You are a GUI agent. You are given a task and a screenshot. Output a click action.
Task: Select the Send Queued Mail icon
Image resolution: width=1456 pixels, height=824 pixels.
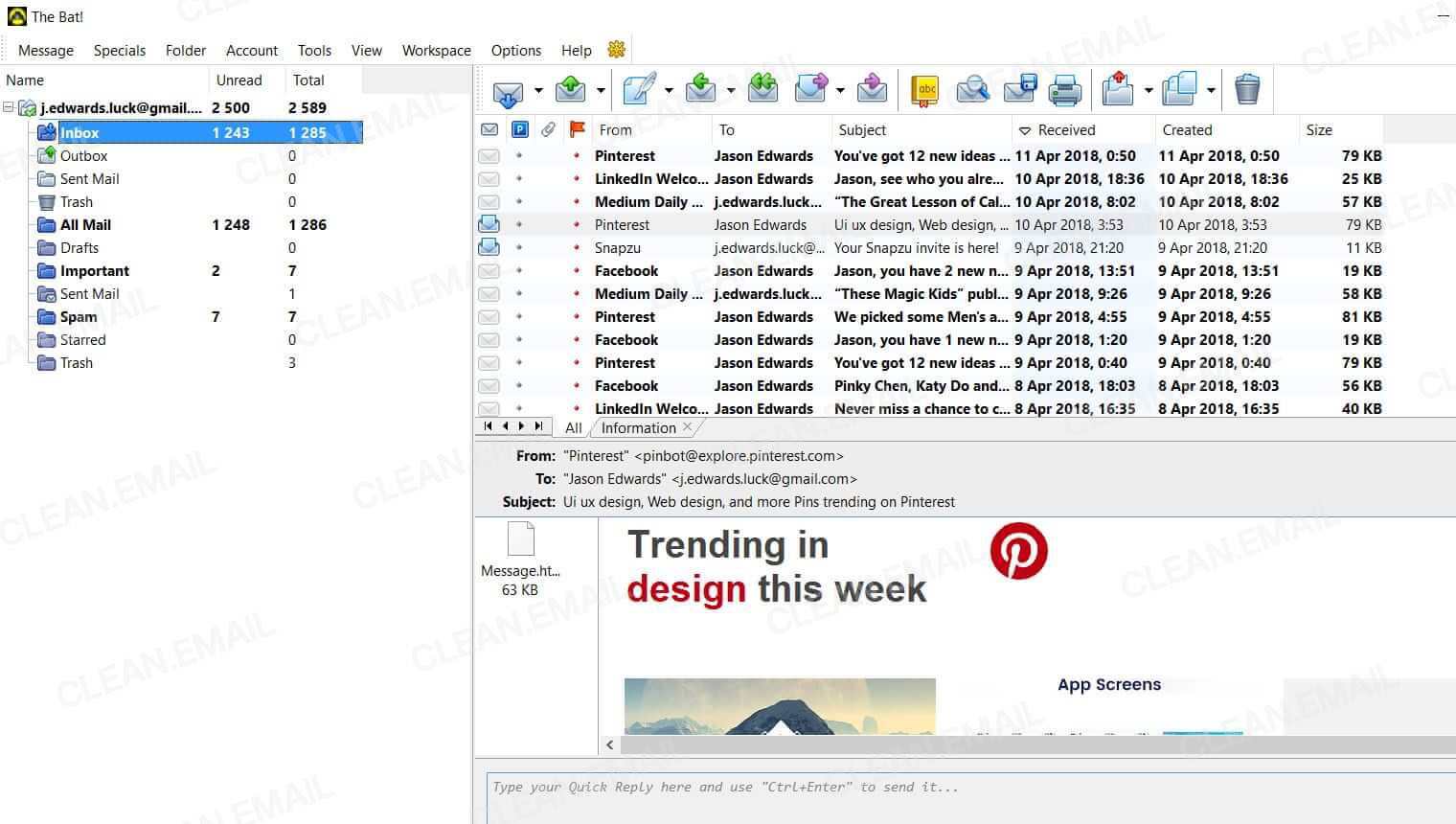click(x=570, y=89)
